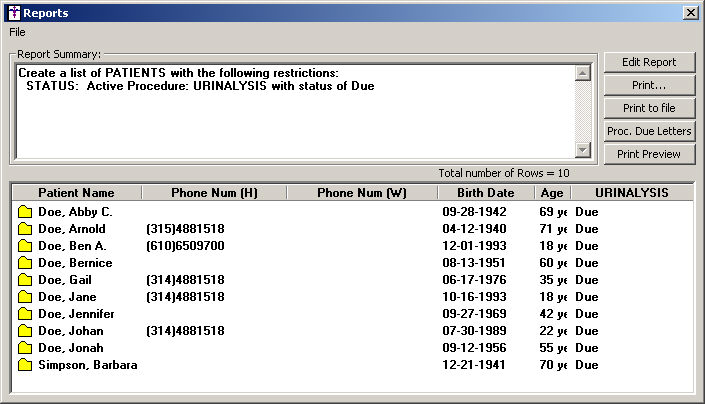
Task: Show the Print Preview
Action: pos(649,154)
